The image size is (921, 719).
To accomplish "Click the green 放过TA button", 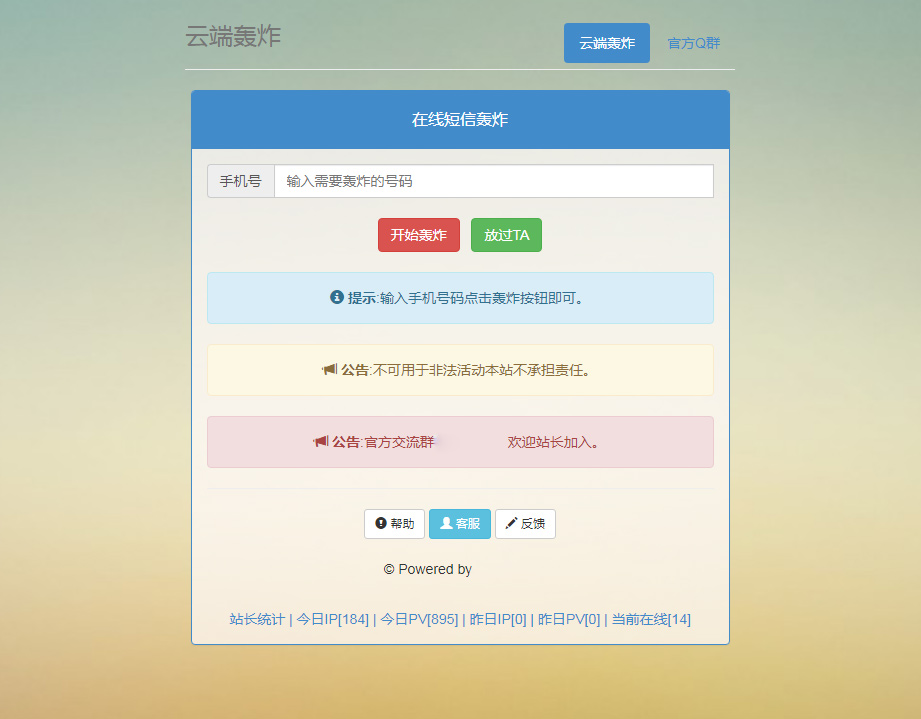I will pyautogui.click(x=506, y=235).
